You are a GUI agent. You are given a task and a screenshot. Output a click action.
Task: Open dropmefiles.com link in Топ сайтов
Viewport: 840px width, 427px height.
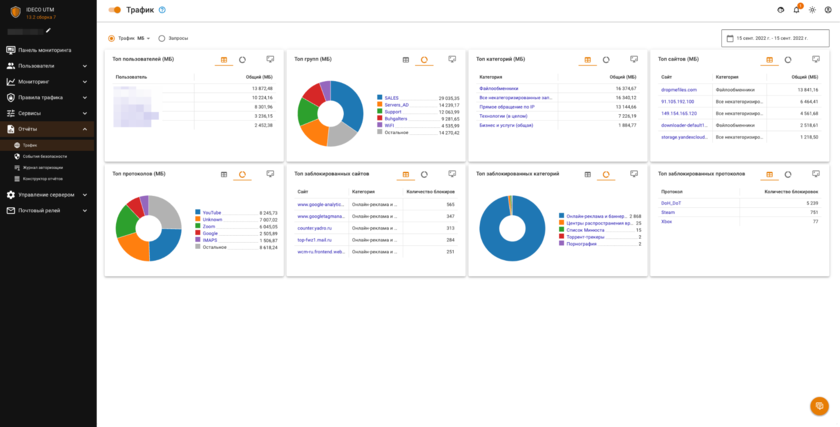click(678, 89)
